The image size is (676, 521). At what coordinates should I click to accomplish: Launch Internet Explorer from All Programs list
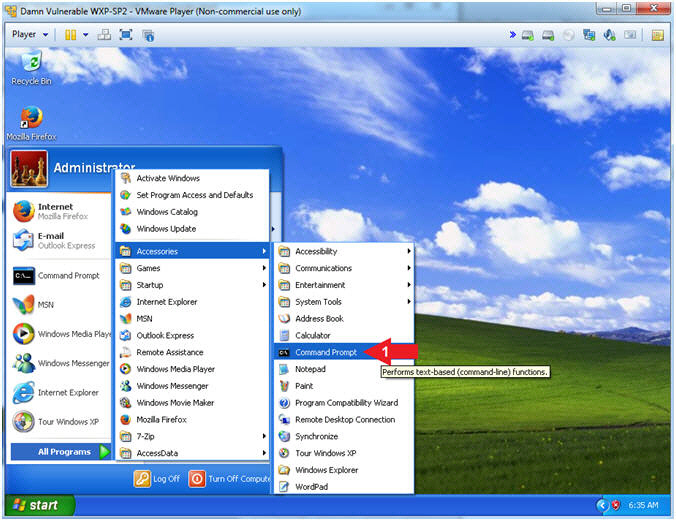pyautogui.click(x=193, y=302)
